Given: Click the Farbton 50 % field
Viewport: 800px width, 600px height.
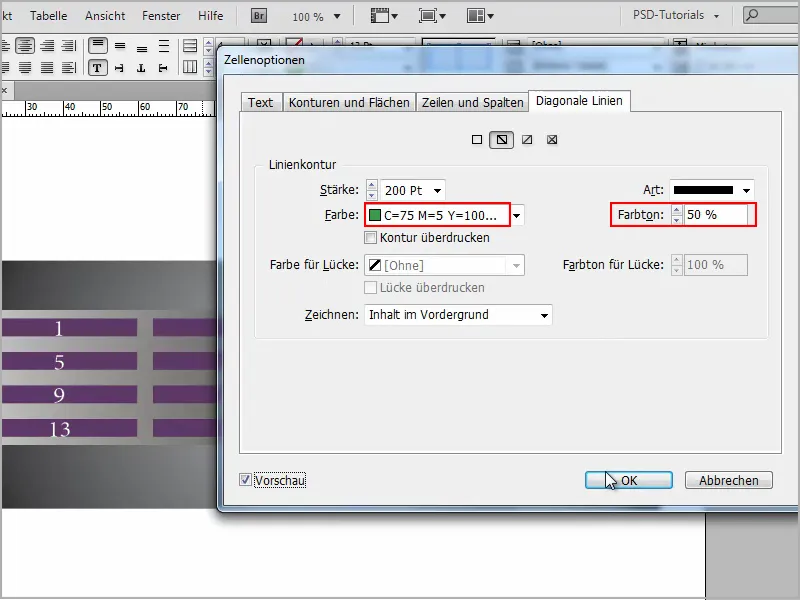Looking at the screenshot, I should (x=715, y=215).
